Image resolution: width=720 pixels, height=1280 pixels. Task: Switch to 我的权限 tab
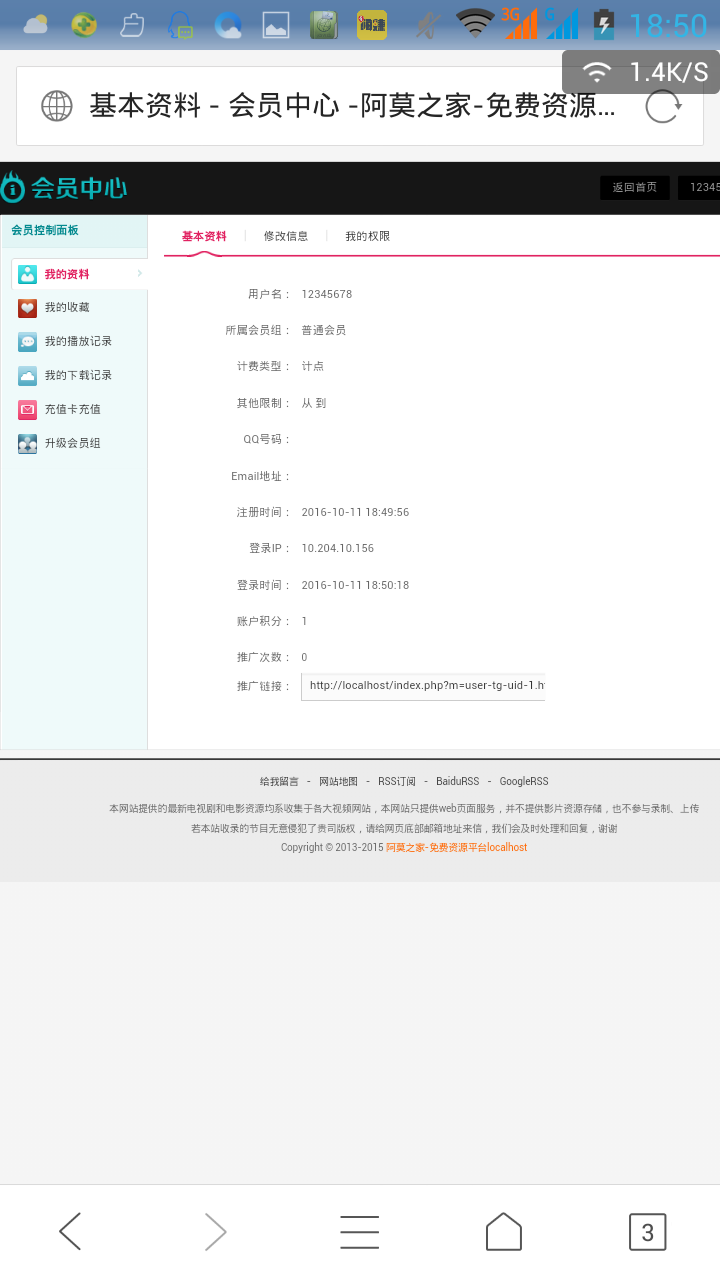(x=368, y=236)
